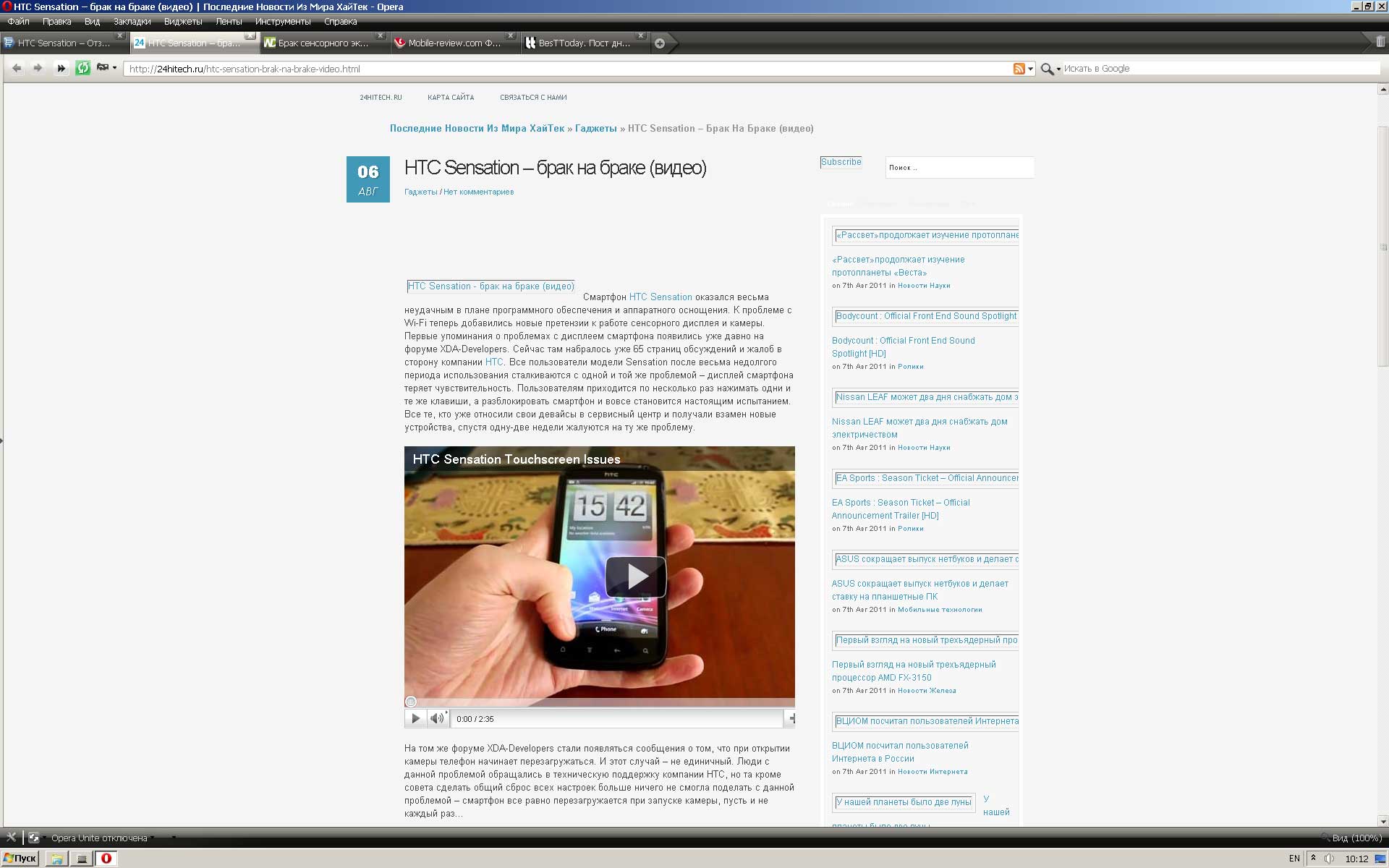Open the Файл menu
1389x868 pixels.
(x=19, y=22)
